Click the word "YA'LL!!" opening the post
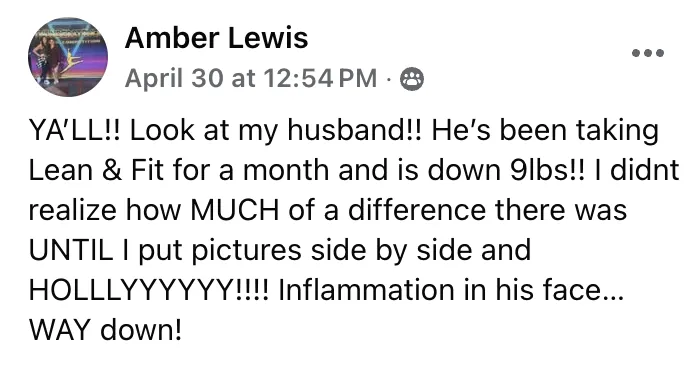The image size is (684, 370). [77, 130]
